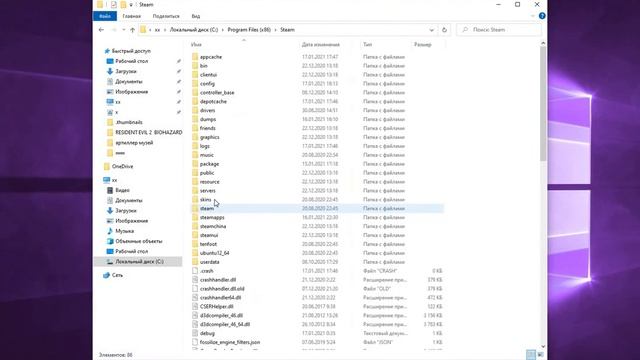Sort by Тип column header
The width and height of the screenshot is (640, 360).
pos(367,44)
